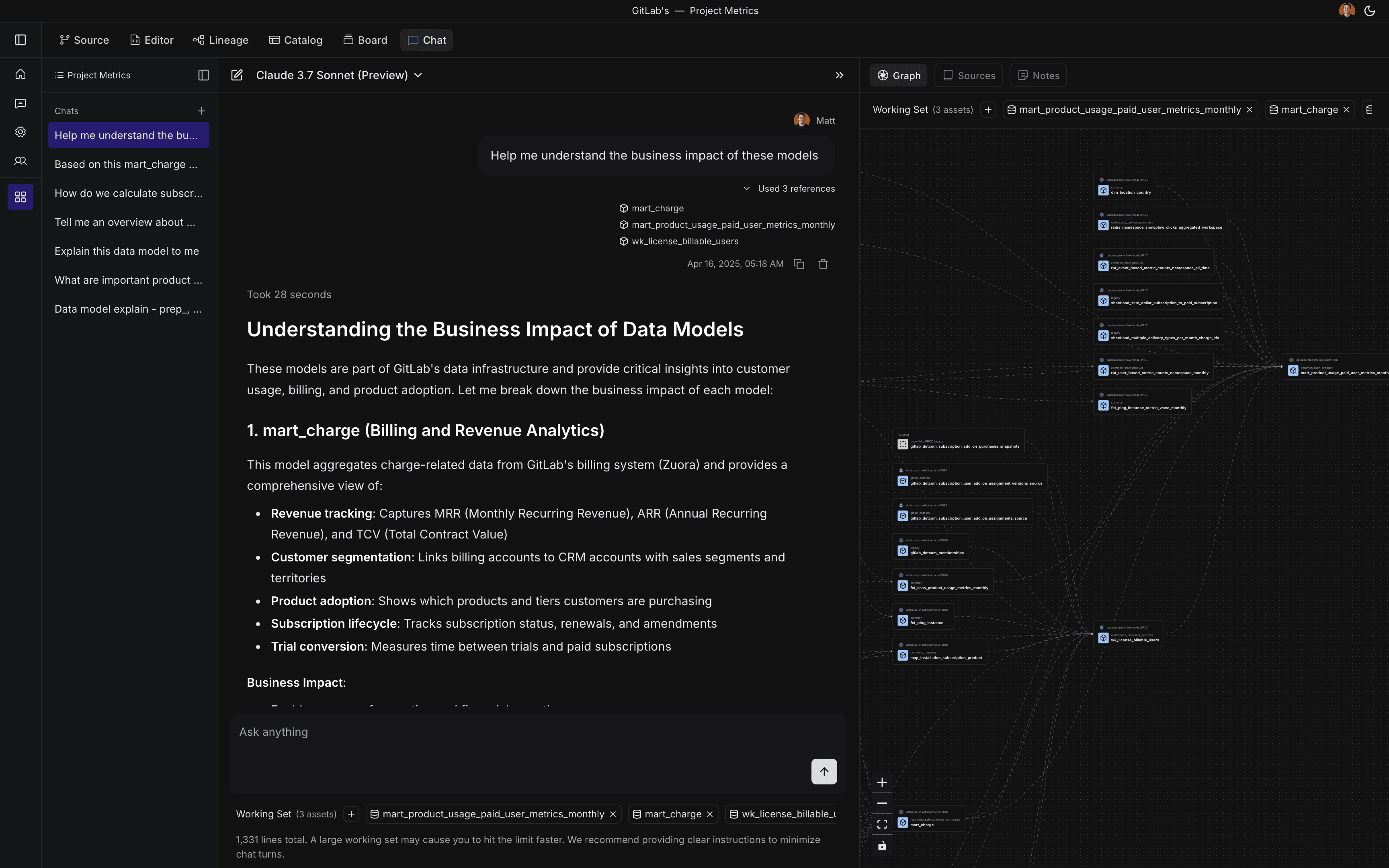The width and height of the screenshot is (1389, 868).
Task: Select wk_license_billable_users node in graph
Action: click(x=1129, y=635)
